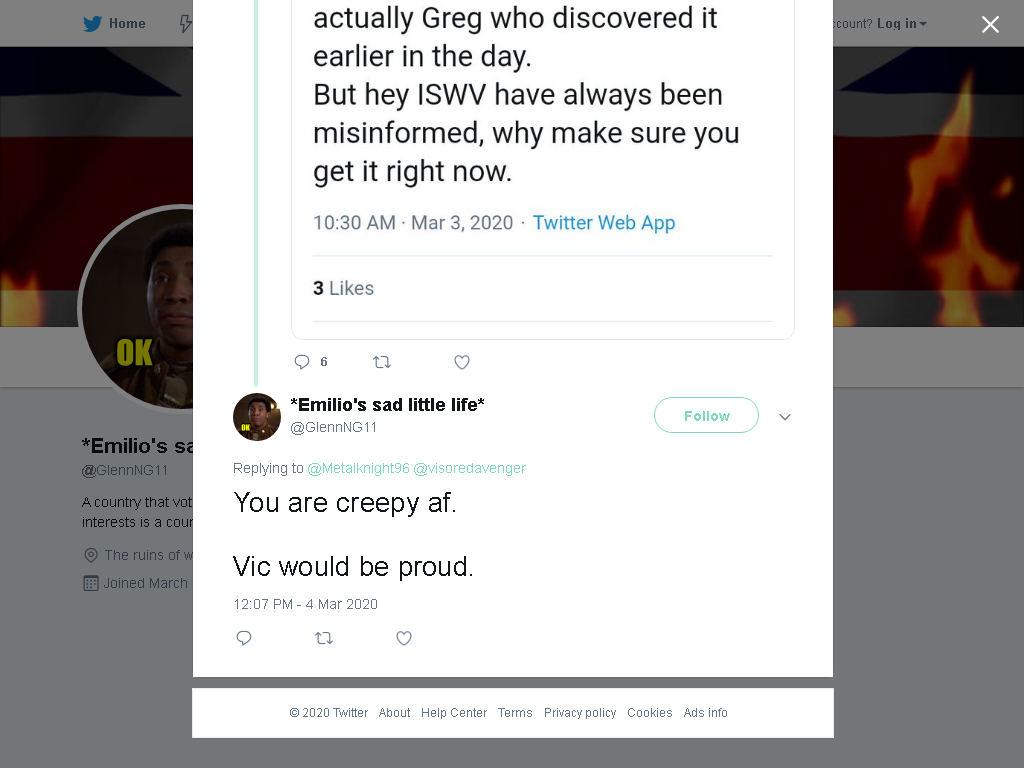Screen dimensions: 1024x768
Task: Open @Metalknight96 profile mention
Action: (x=359, y=468)
